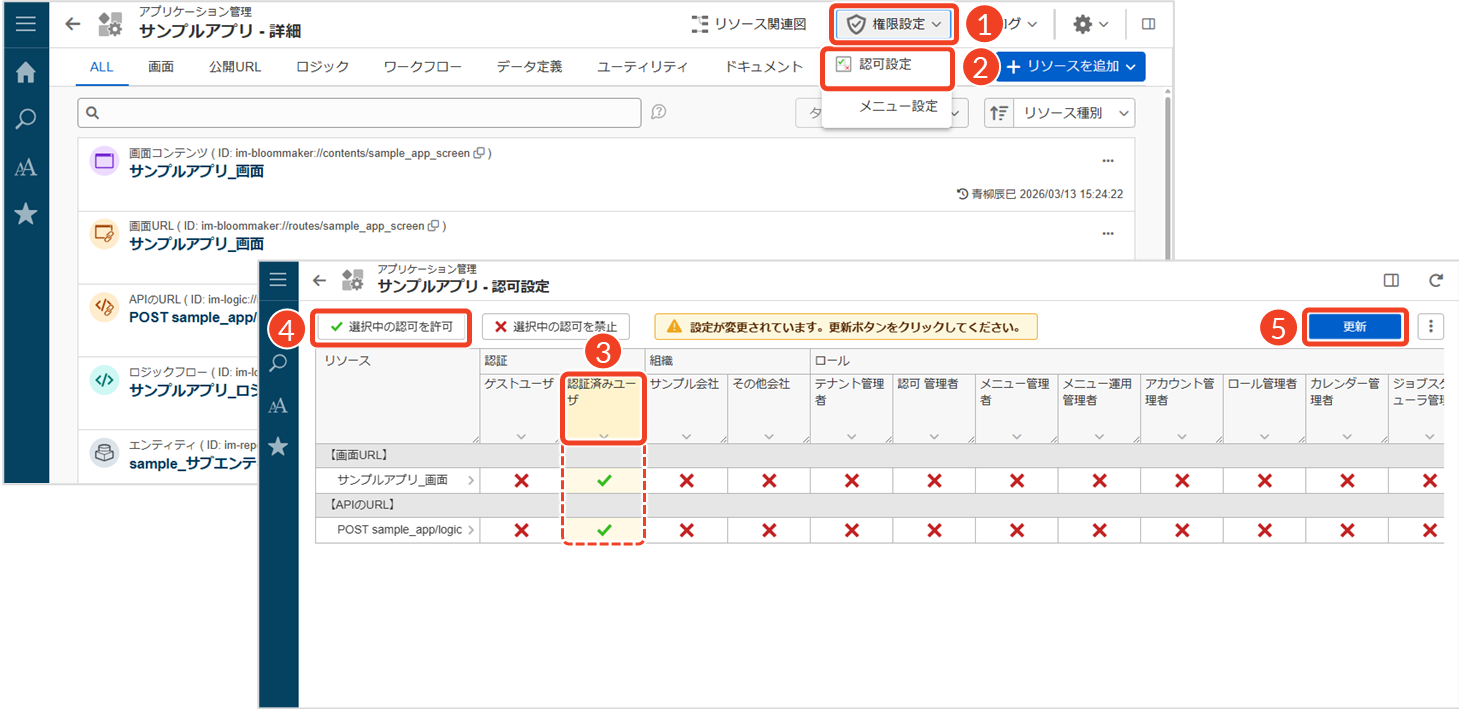The height and width of the screenshot is (709, 1459).
Task: Click the 更新 button
Action: point(1354,326)
